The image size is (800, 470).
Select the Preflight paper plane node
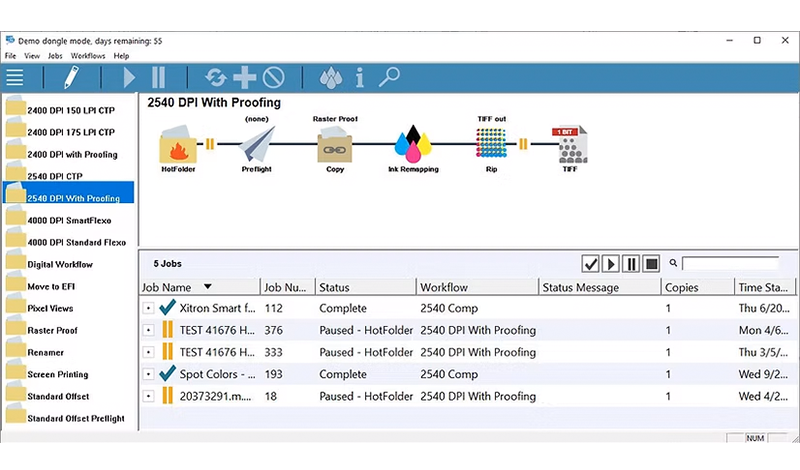[x=257, y=144]
